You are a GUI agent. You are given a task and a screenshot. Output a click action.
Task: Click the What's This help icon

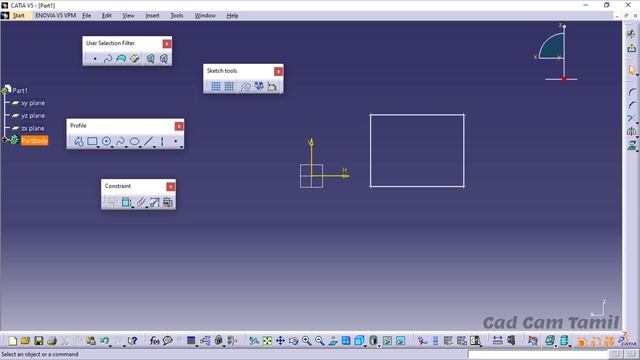click(x=132, y=341)
